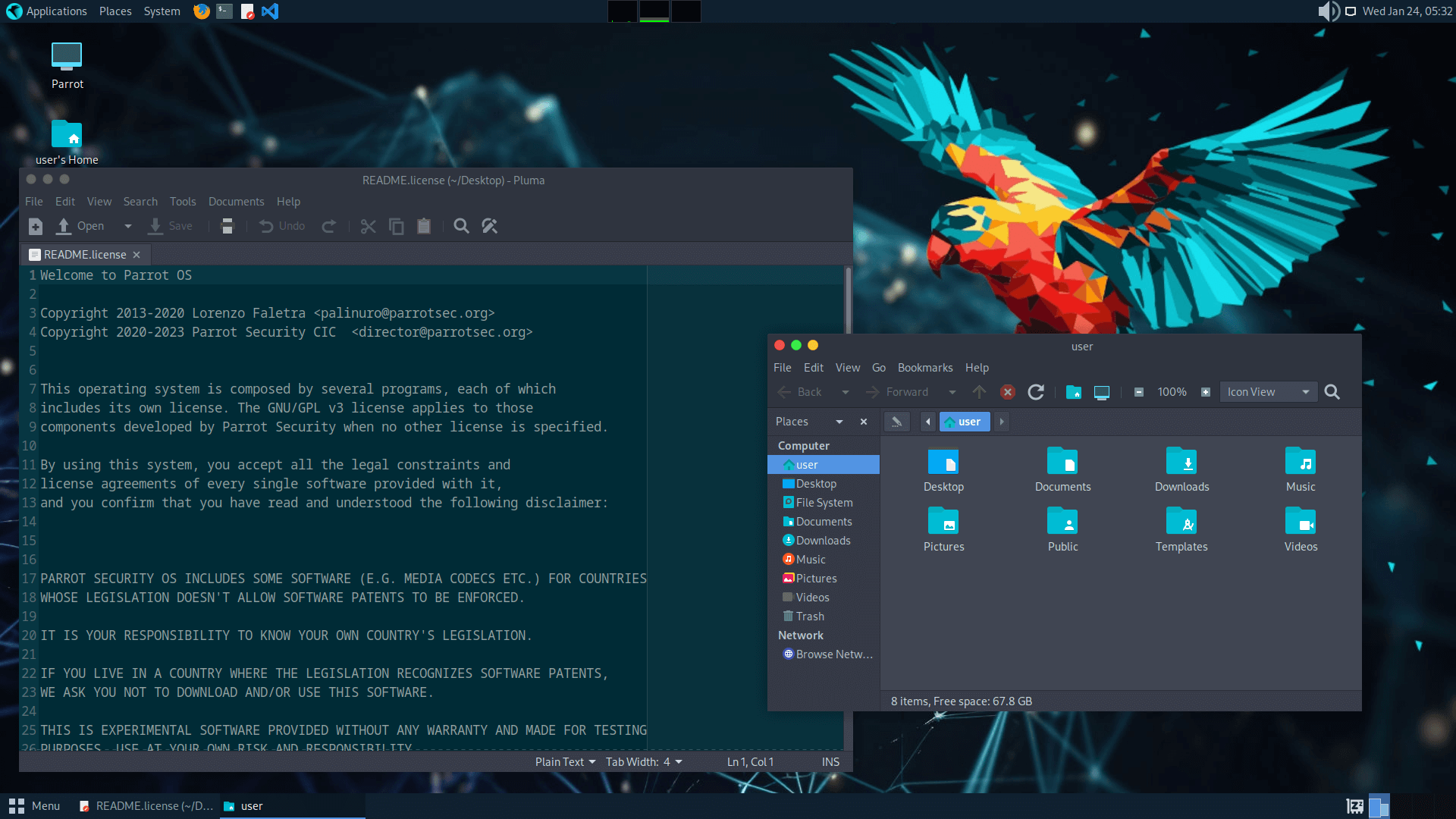Open the Bookmarks menu in file manager
This screenshot has width=1456, height=819.
tap(924, 368)
